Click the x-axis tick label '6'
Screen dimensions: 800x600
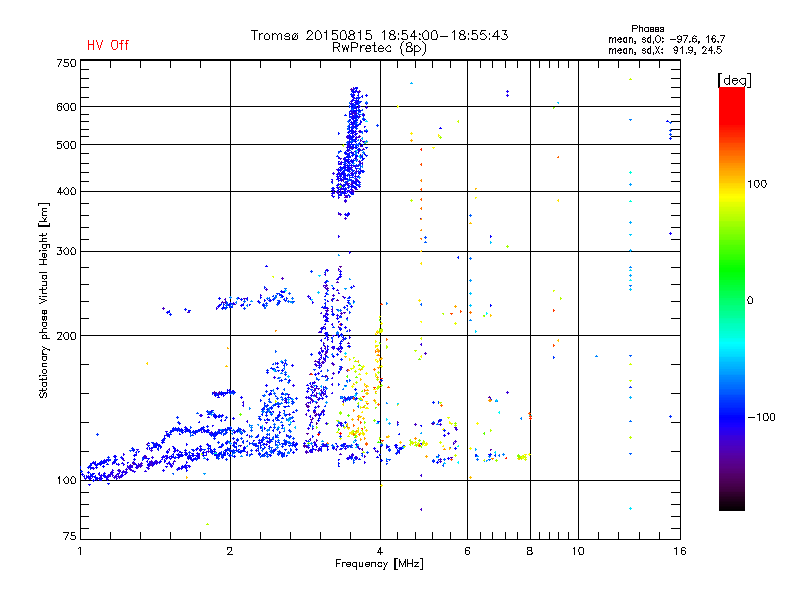[x=467, y=551]
